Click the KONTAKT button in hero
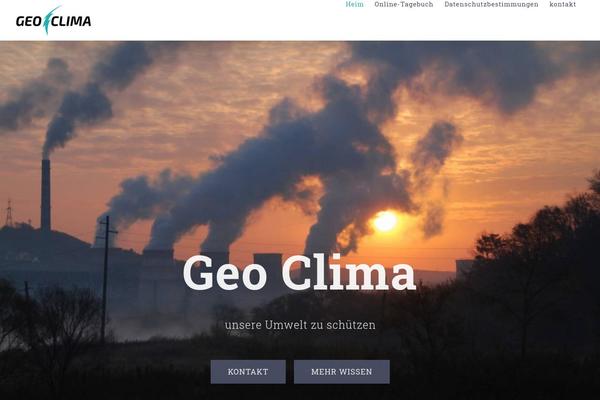 click(248, 372)
